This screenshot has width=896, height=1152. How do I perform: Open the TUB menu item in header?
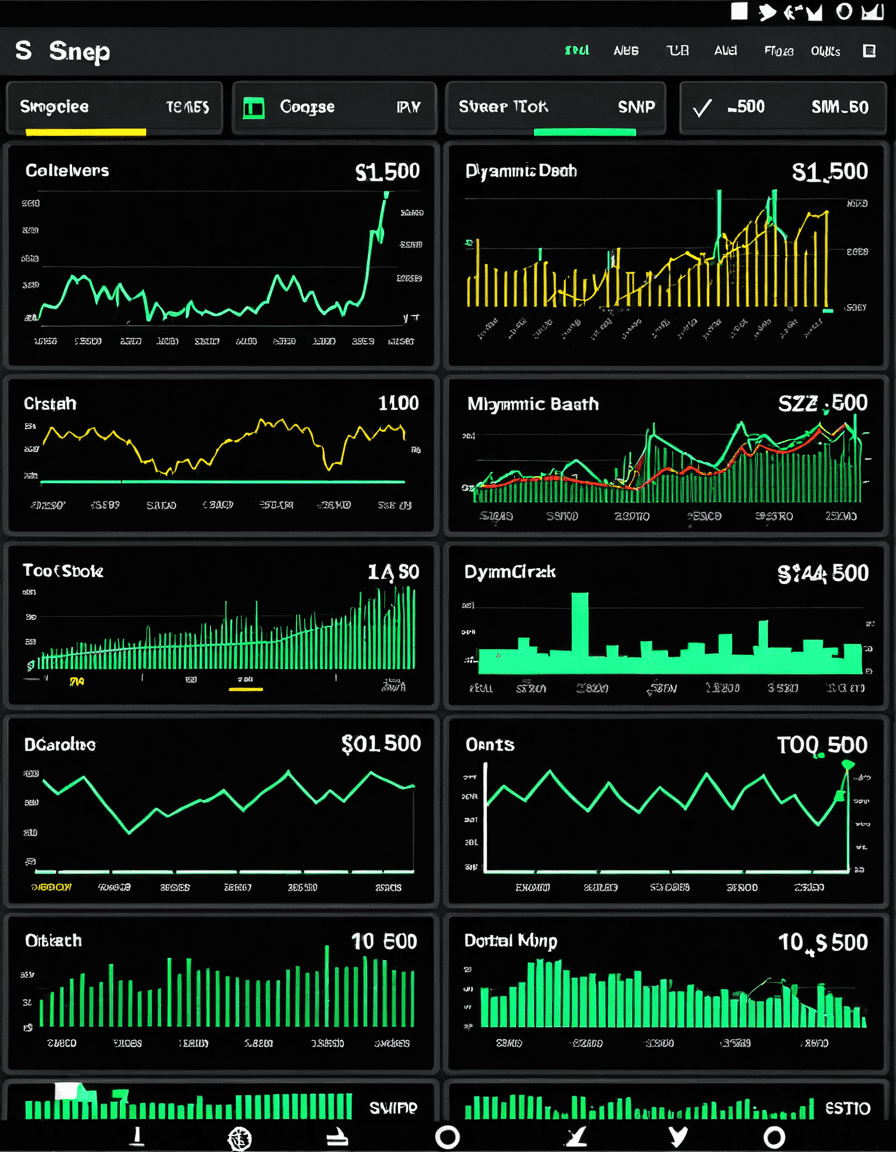coord(677,51)
